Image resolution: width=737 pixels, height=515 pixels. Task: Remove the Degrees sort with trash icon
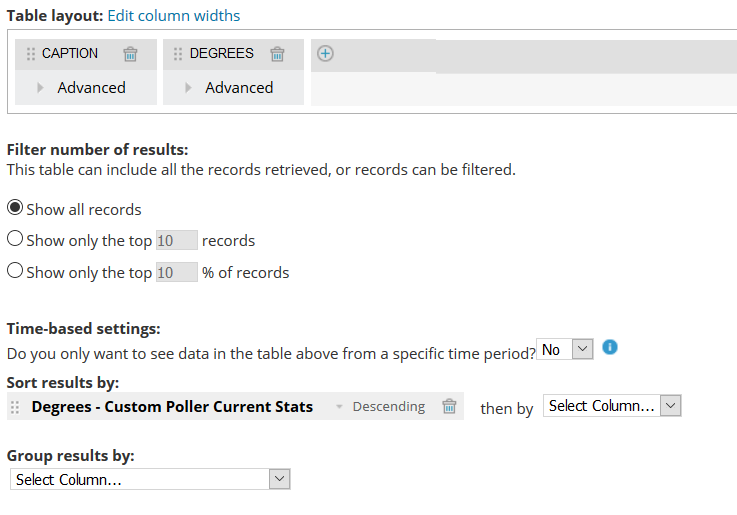pyautogui.click(x=450, y=406)
